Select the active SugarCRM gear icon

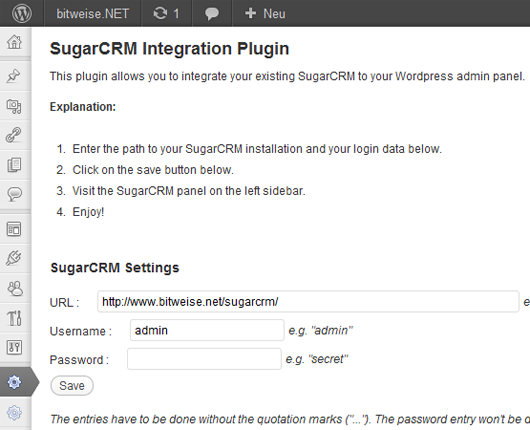tap(14, 382)
